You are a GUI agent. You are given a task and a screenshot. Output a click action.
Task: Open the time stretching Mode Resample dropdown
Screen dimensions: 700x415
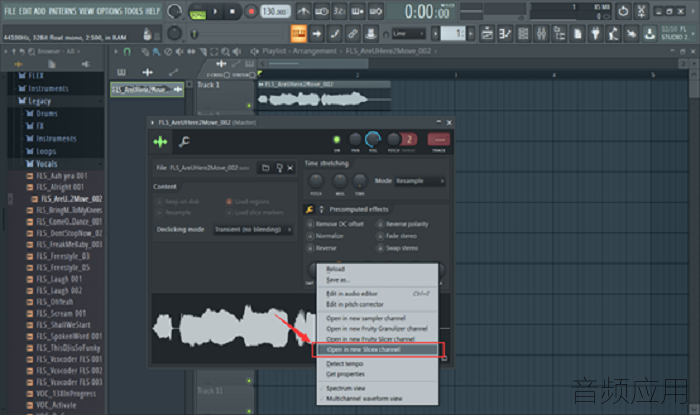[x=420, y=181]
